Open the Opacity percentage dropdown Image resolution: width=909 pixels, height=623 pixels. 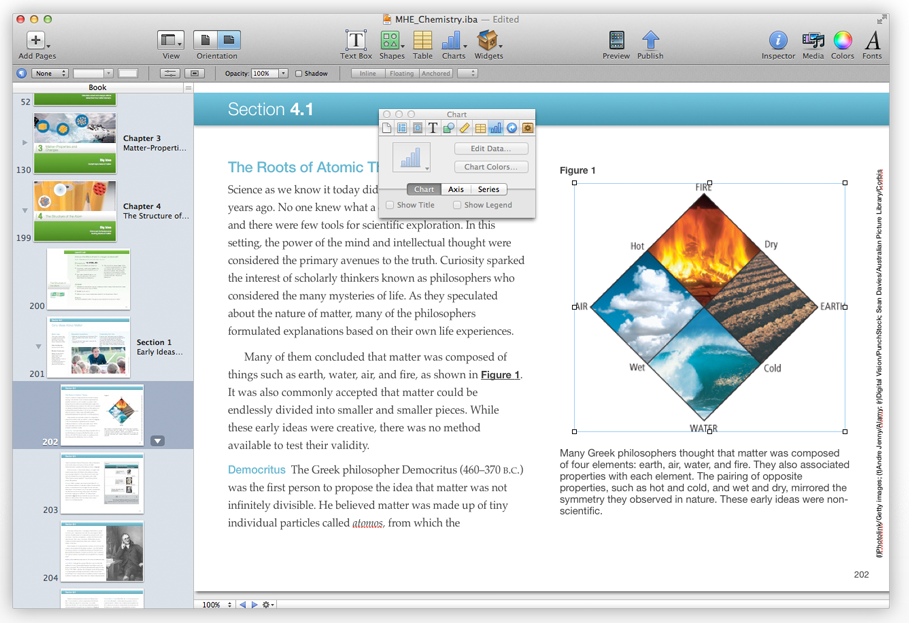284,74
